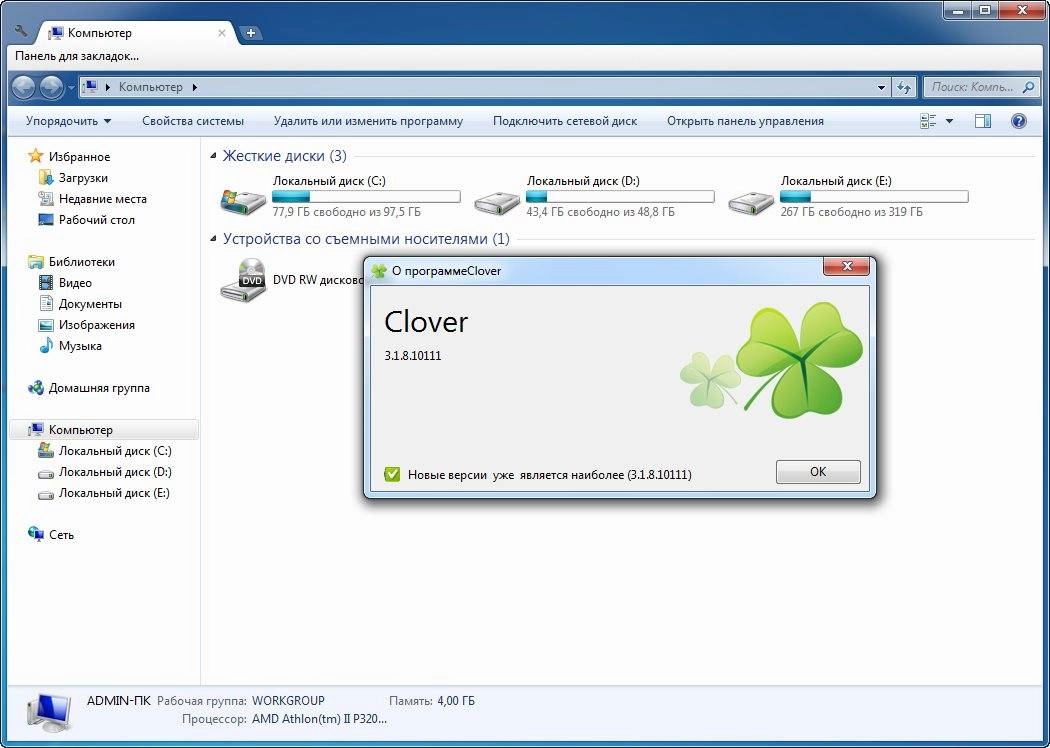Click the green checkmark update status icon

point(392,474)
